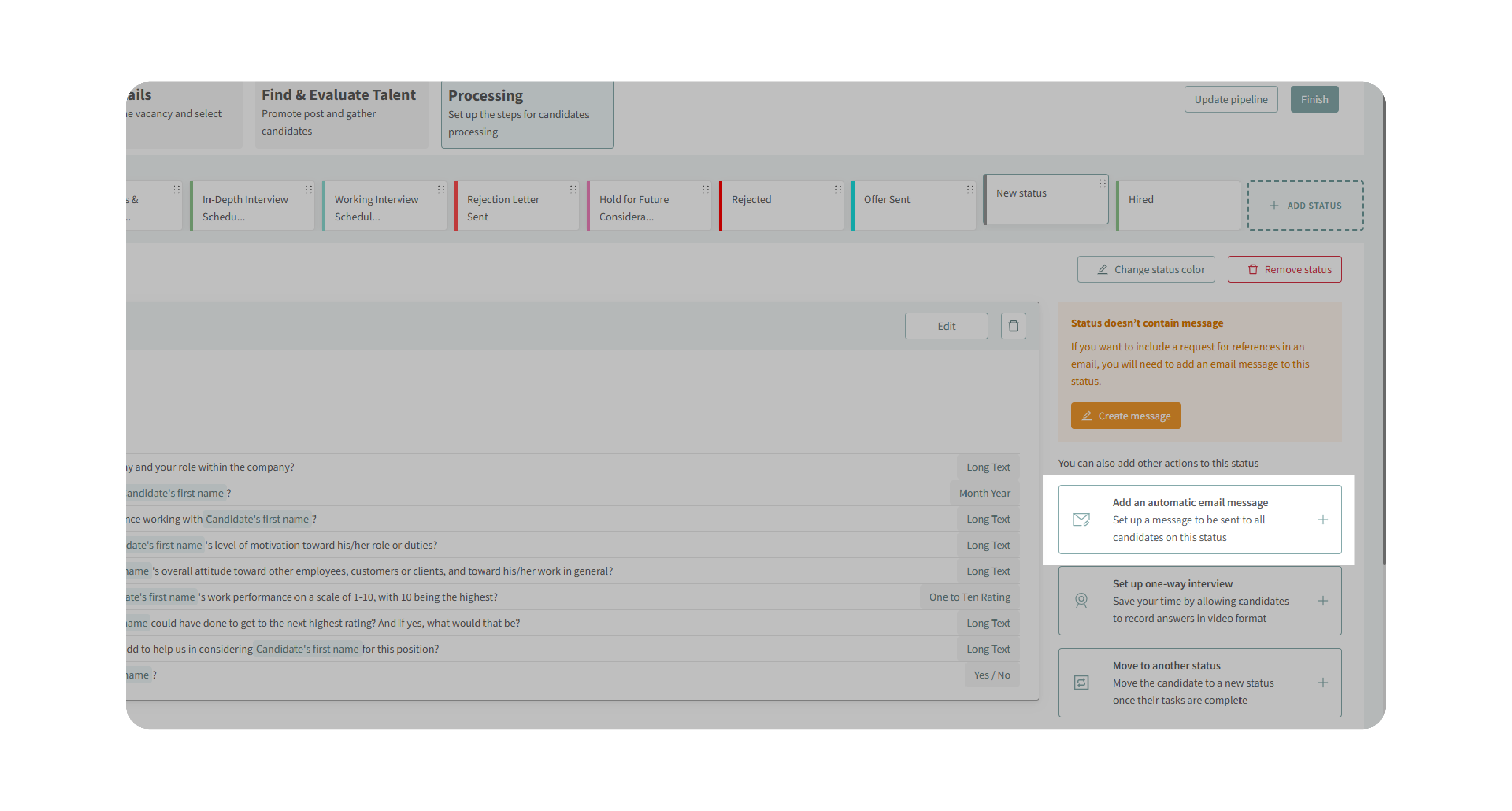Open the Processing step tab

click(527, 113)
